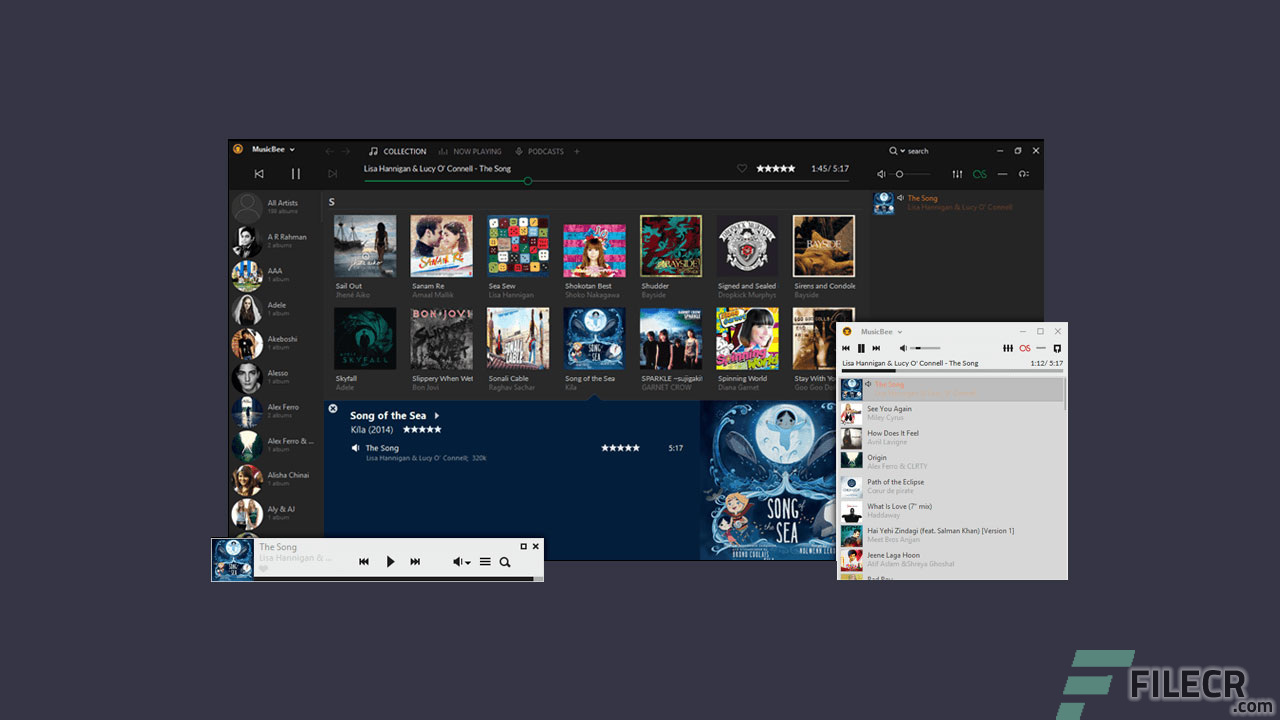This screenshot has width=1280, height=720.
Task: Play How Does It Feel by Avril Lavigne
Action: [x=950, y=437]
